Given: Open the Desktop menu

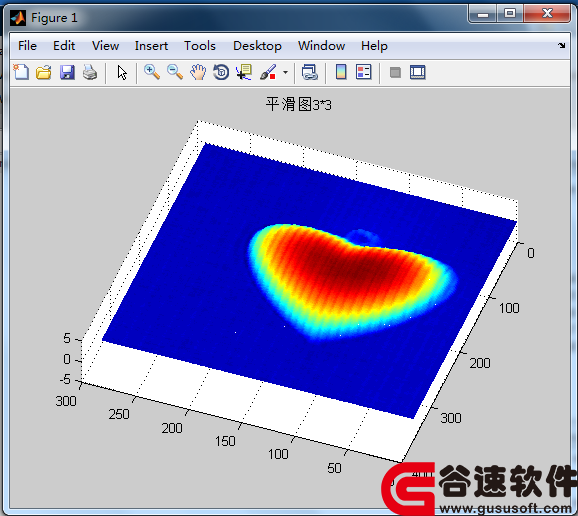Looking at the screenshot, I should [257, 46].
